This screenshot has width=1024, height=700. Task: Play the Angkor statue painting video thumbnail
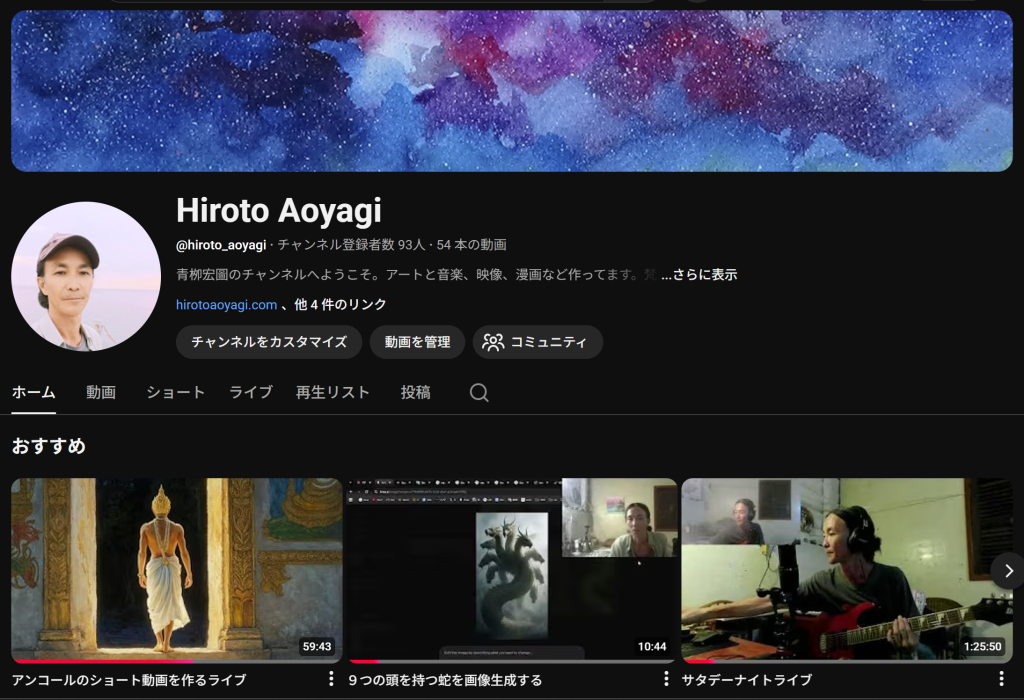(177, 569)
